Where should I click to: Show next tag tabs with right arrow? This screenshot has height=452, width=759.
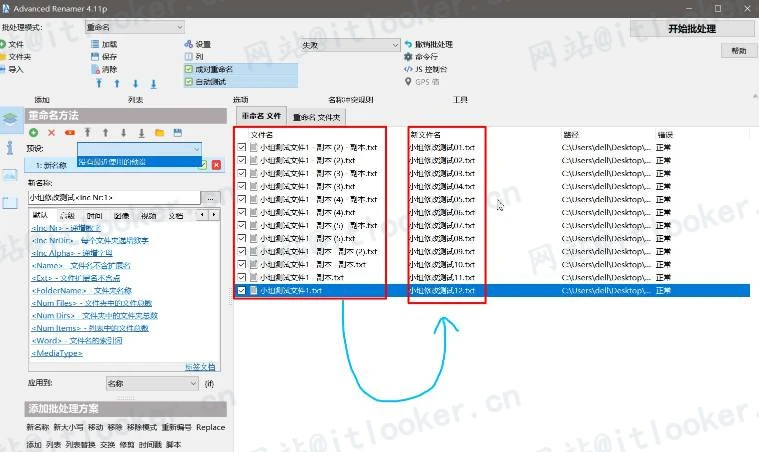click(213, 214)
